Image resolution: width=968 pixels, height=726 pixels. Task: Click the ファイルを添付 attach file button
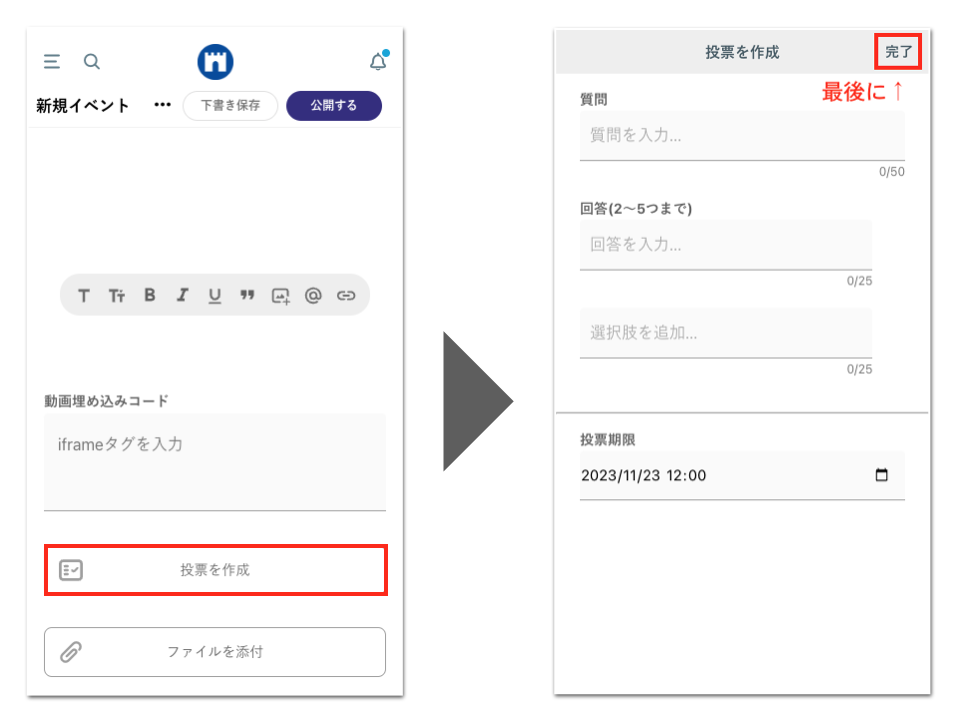click(215, 652)
